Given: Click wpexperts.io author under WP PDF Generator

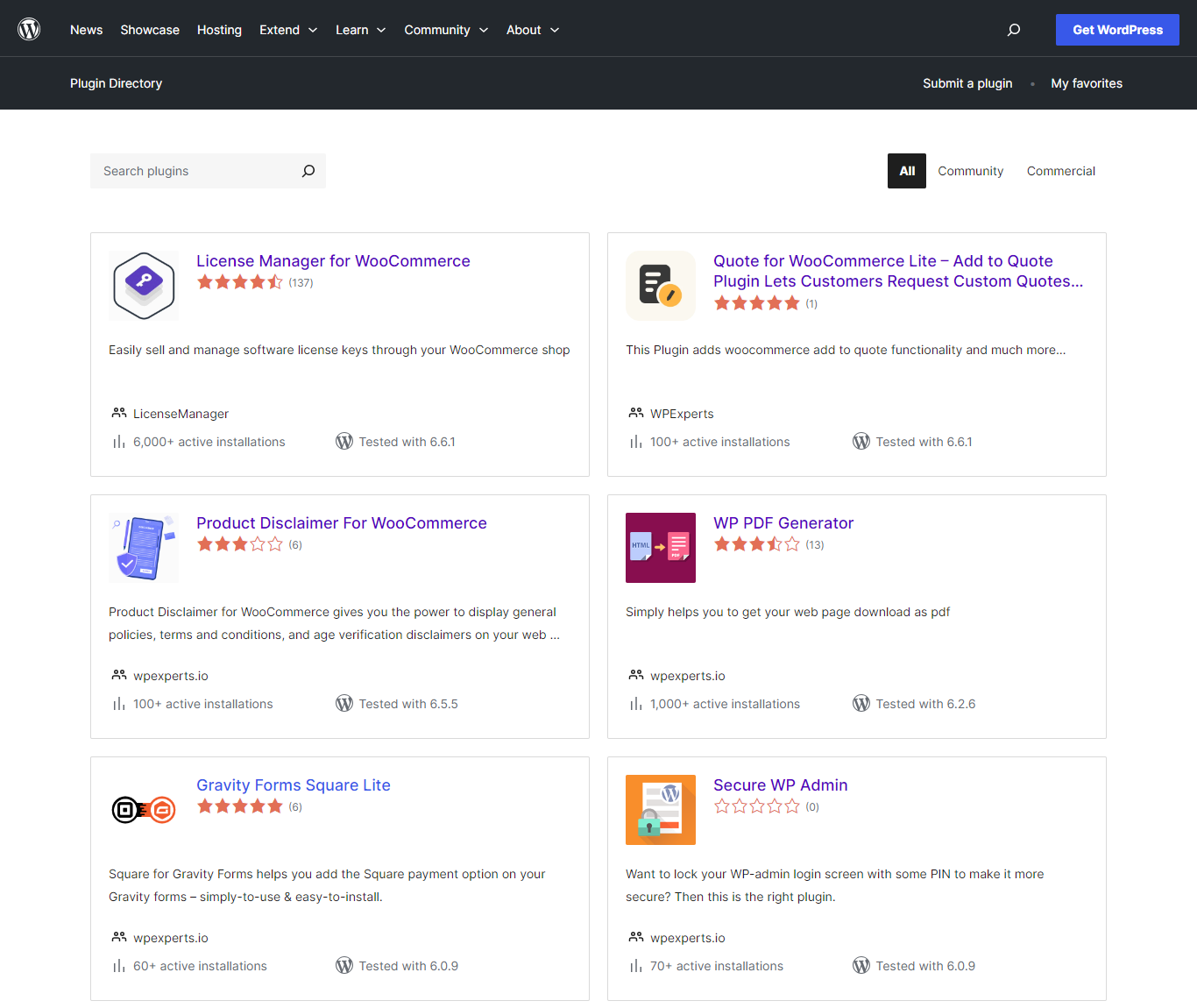Looking at the screenshot, I should click(688, 676).
